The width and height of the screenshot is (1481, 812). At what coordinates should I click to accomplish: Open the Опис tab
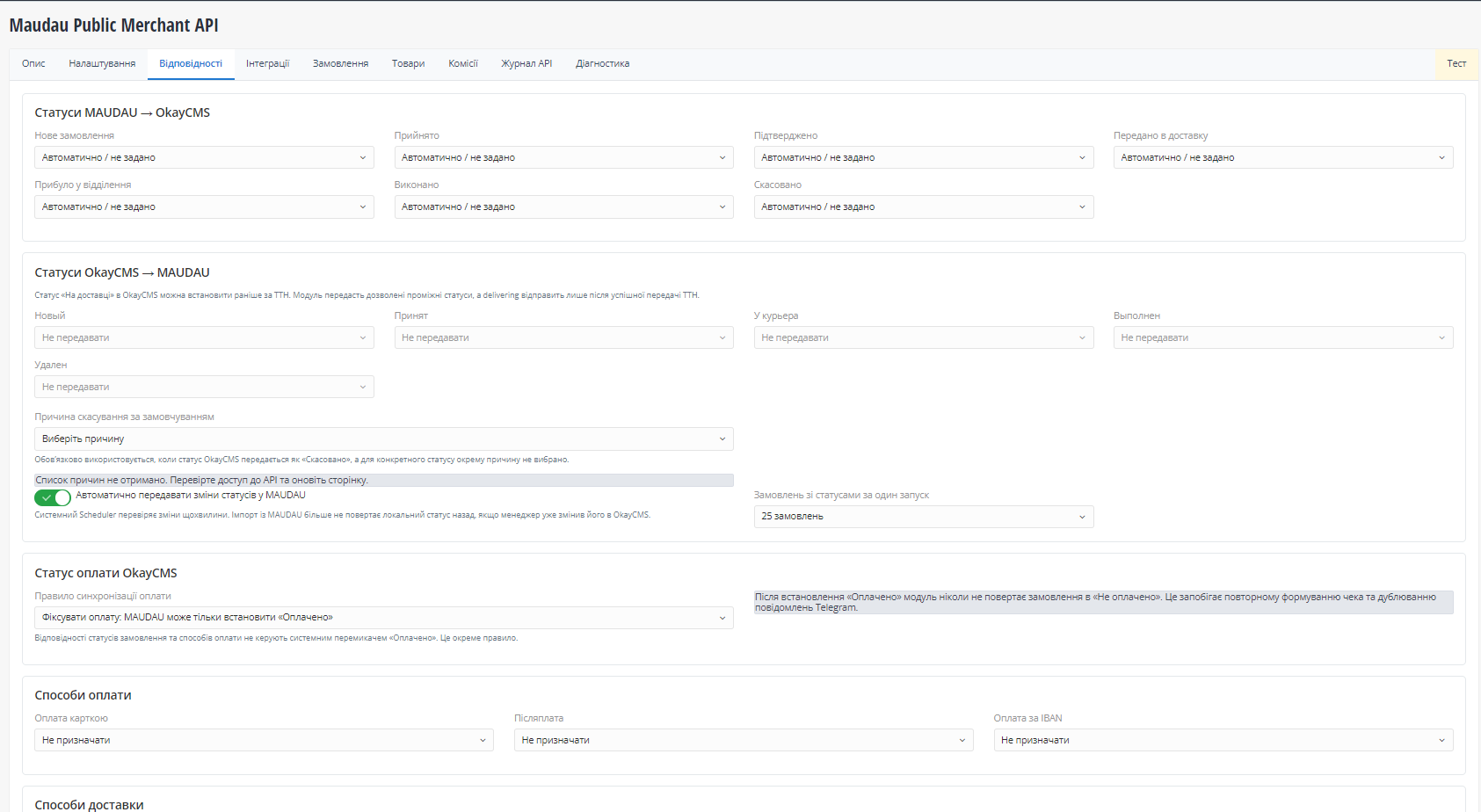point(33,64)
